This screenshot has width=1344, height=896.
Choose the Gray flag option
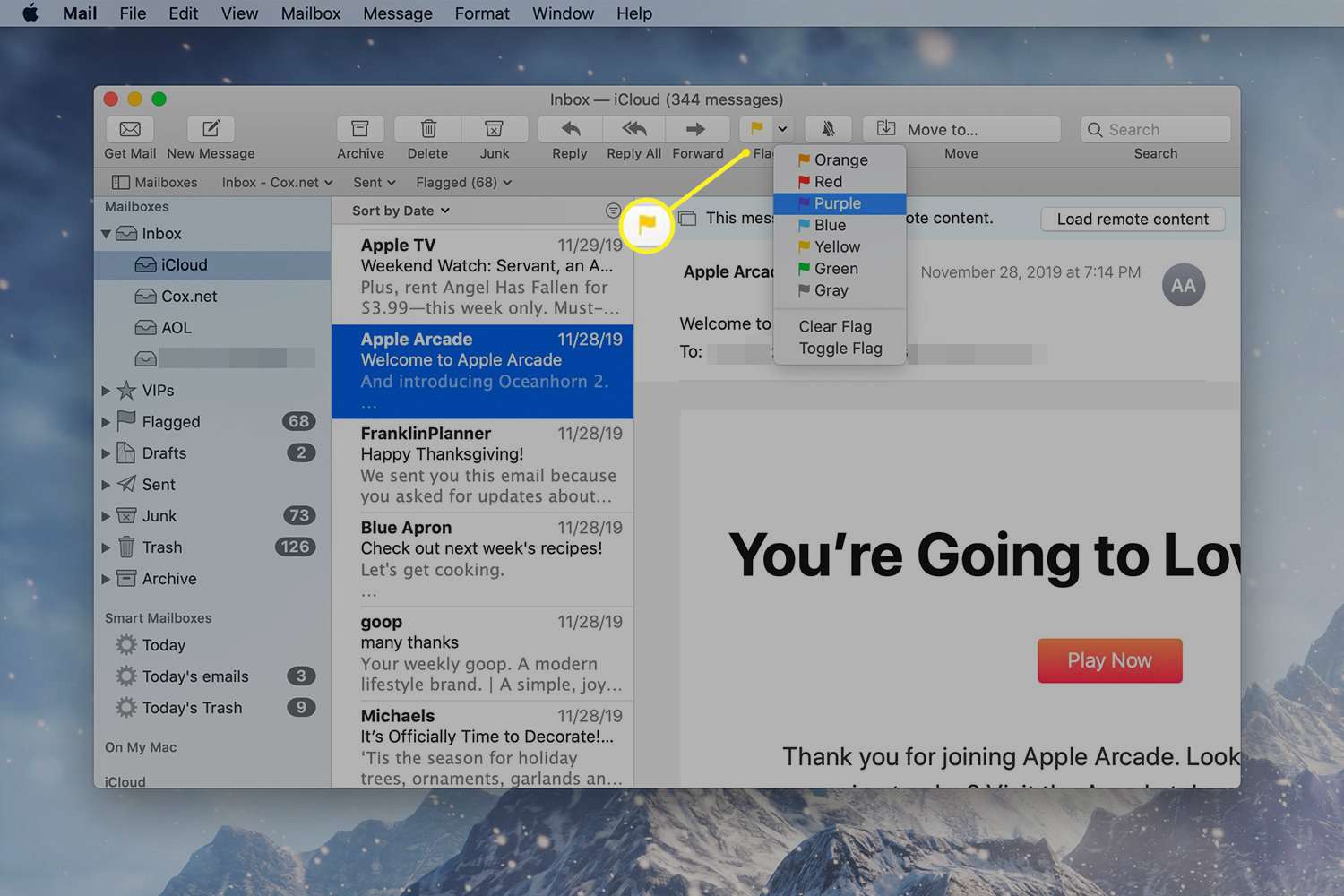pos(840,290)
